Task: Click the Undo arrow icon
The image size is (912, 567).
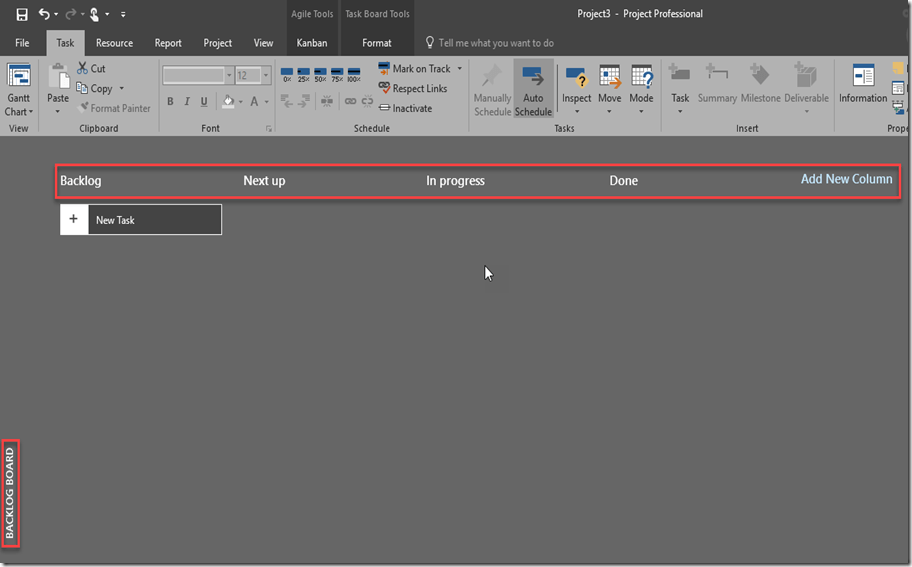Action: (x=44, y=14)
